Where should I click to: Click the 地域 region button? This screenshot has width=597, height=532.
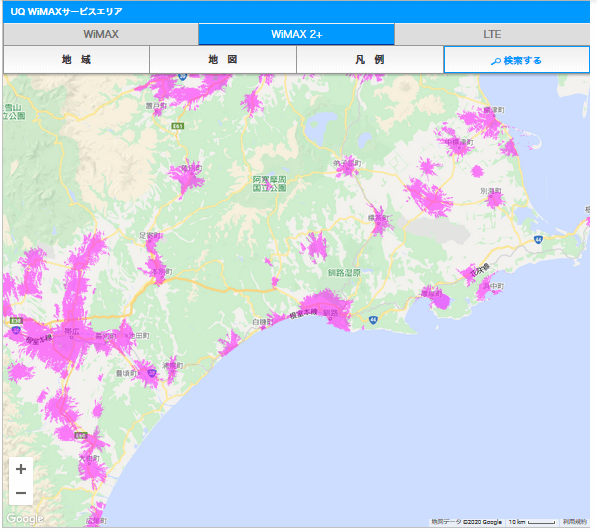coord(77,60)
